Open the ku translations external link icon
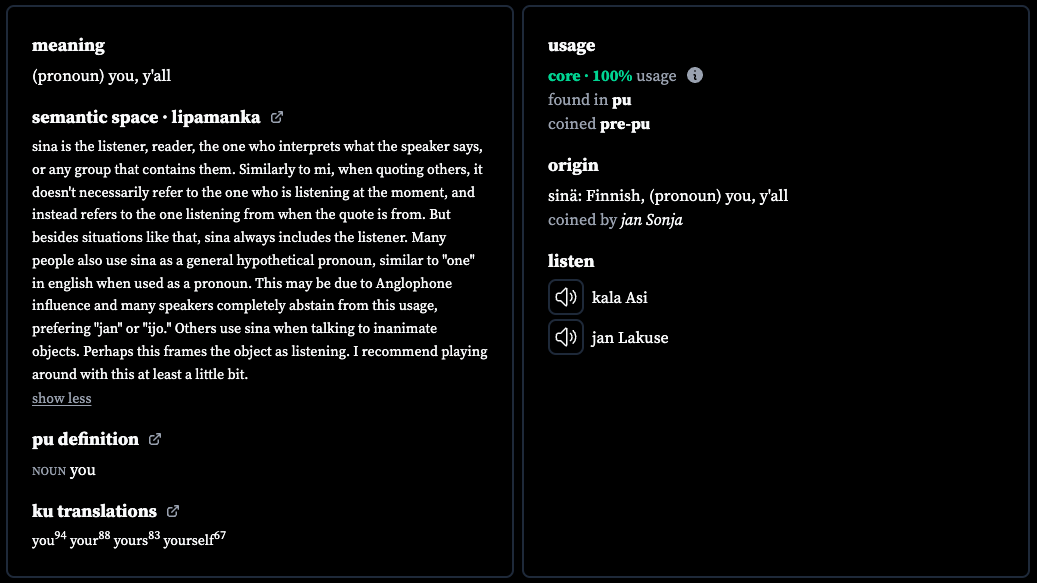 pyautogui.click(x=173, y=511)
